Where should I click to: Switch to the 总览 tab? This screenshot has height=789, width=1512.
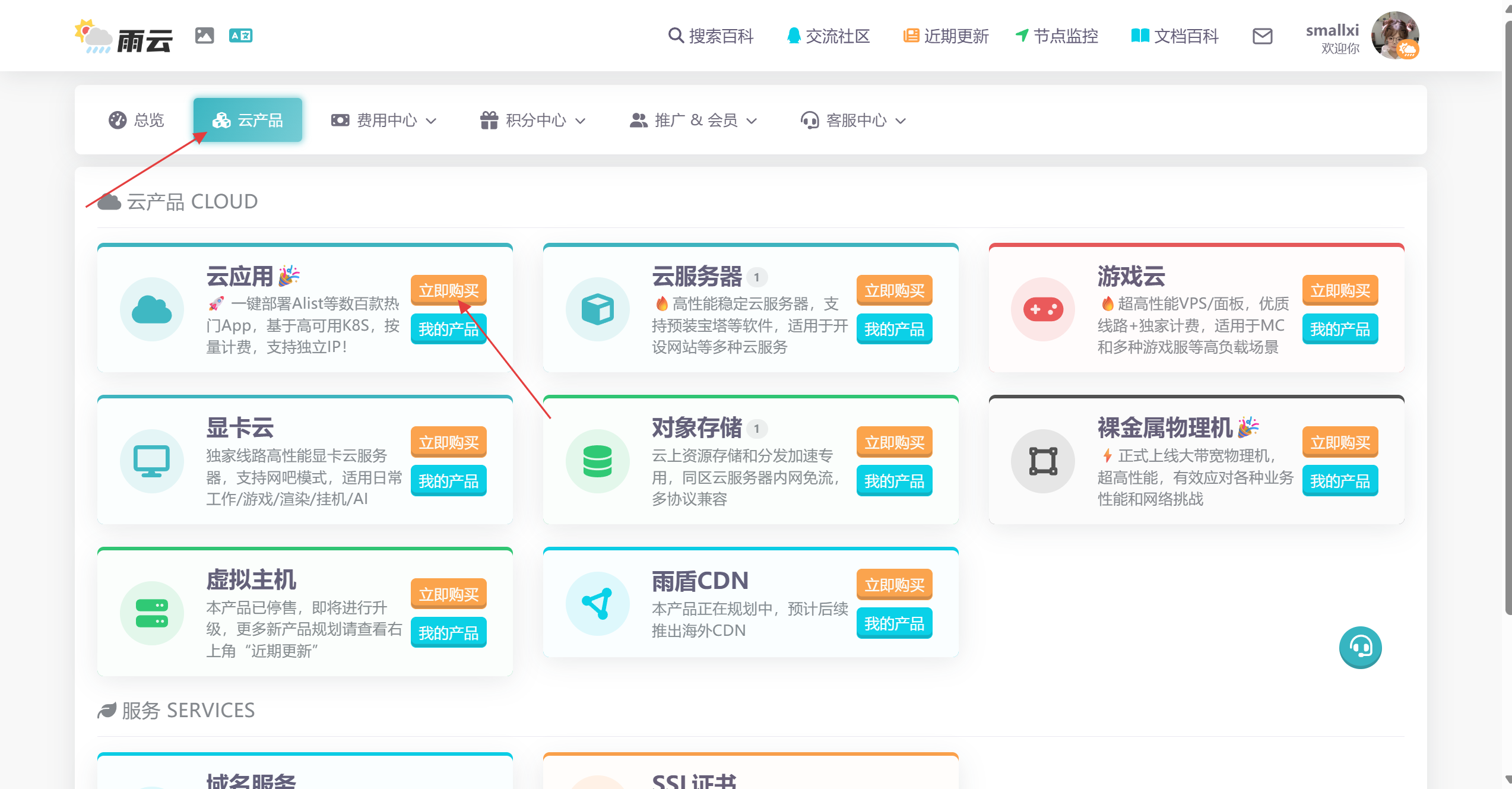click(x=137, y=121)
